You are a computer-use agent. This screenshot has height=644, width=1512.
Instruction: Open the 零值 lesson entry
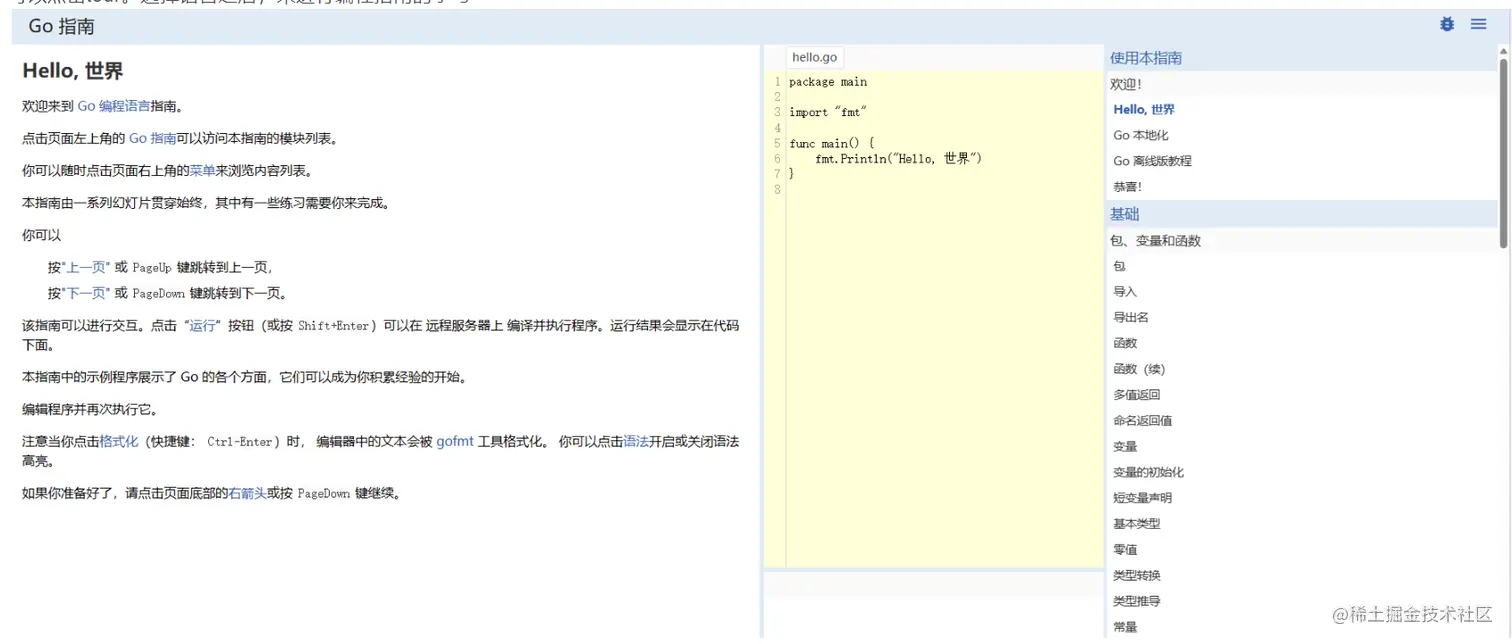point(1125,550)
